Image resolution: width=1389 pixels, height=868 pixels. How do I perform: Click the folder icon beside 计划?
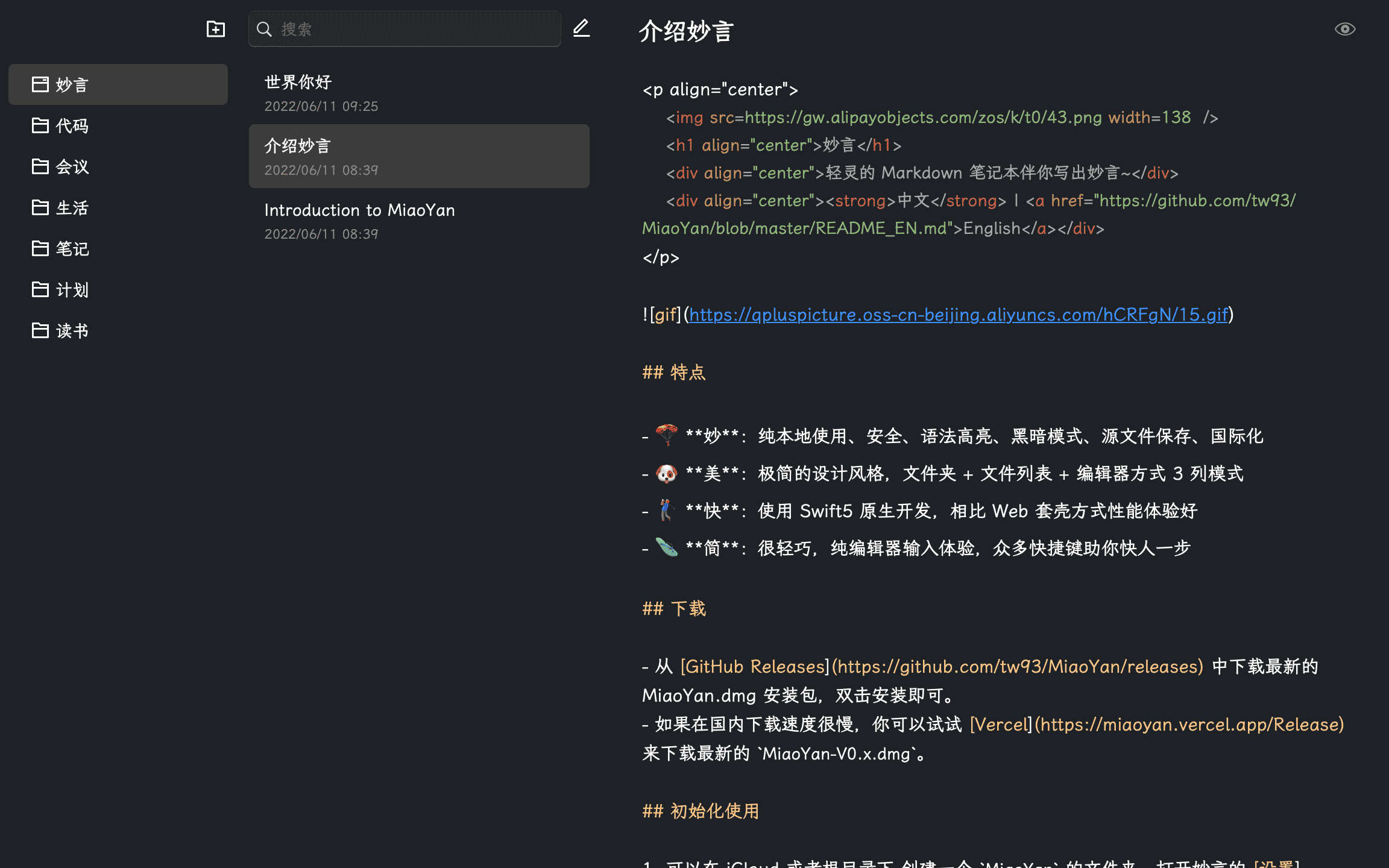pyautogui.click(x=40, y=289)
